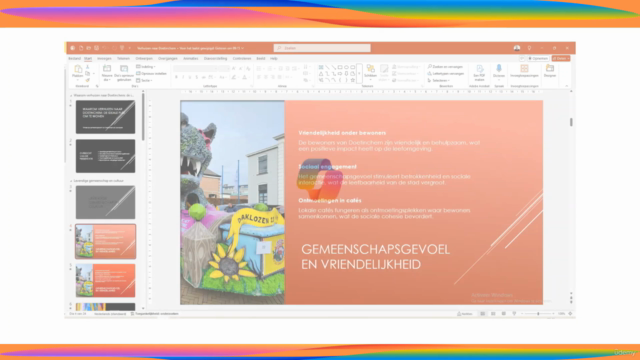The width and height of the screenshot is (640, 360).
Task: Click the font color swatch icon
Action: click(244, 77)
